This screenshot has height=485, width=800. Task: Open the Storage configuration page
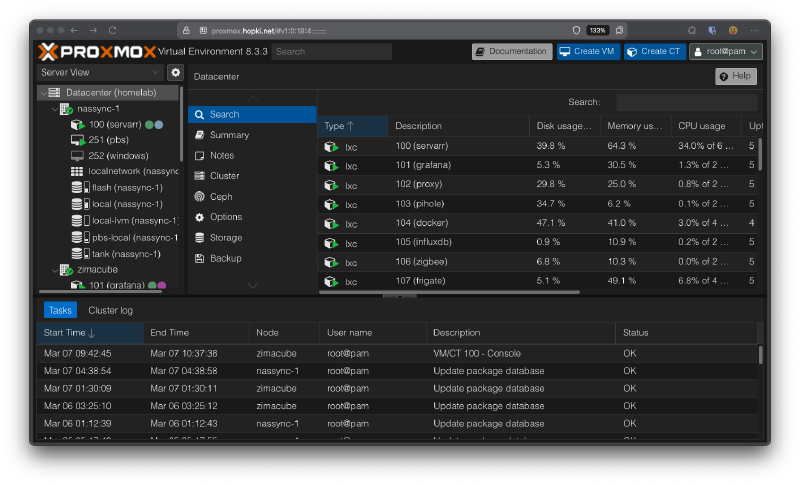pos(225,238)
